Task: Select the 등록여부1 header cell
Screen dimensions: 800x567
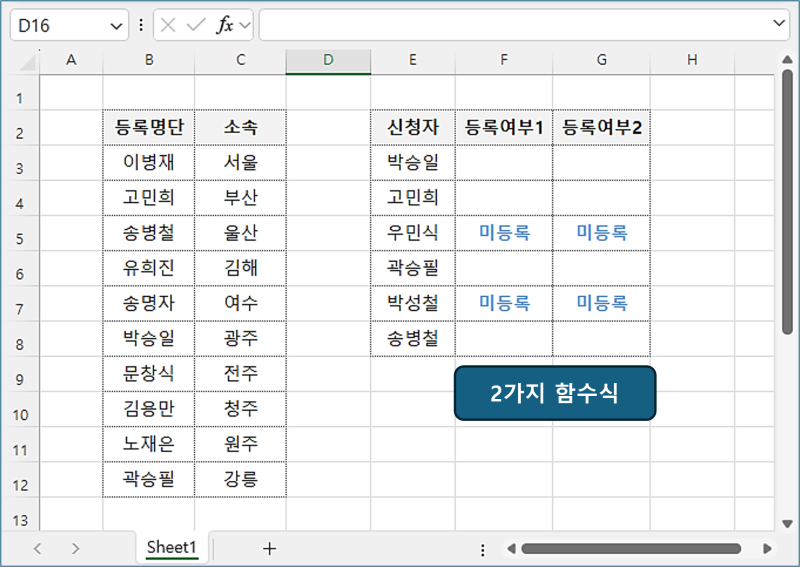Action: (x=504, y=127)
